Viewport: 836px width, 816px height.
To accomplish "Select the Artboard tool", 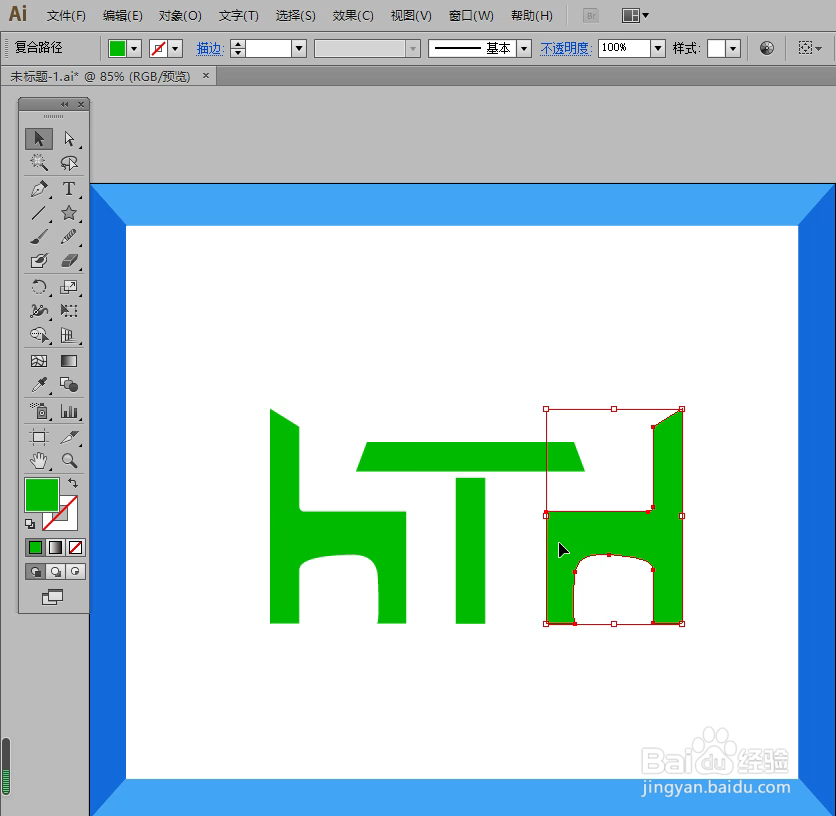I will point(39,437).
